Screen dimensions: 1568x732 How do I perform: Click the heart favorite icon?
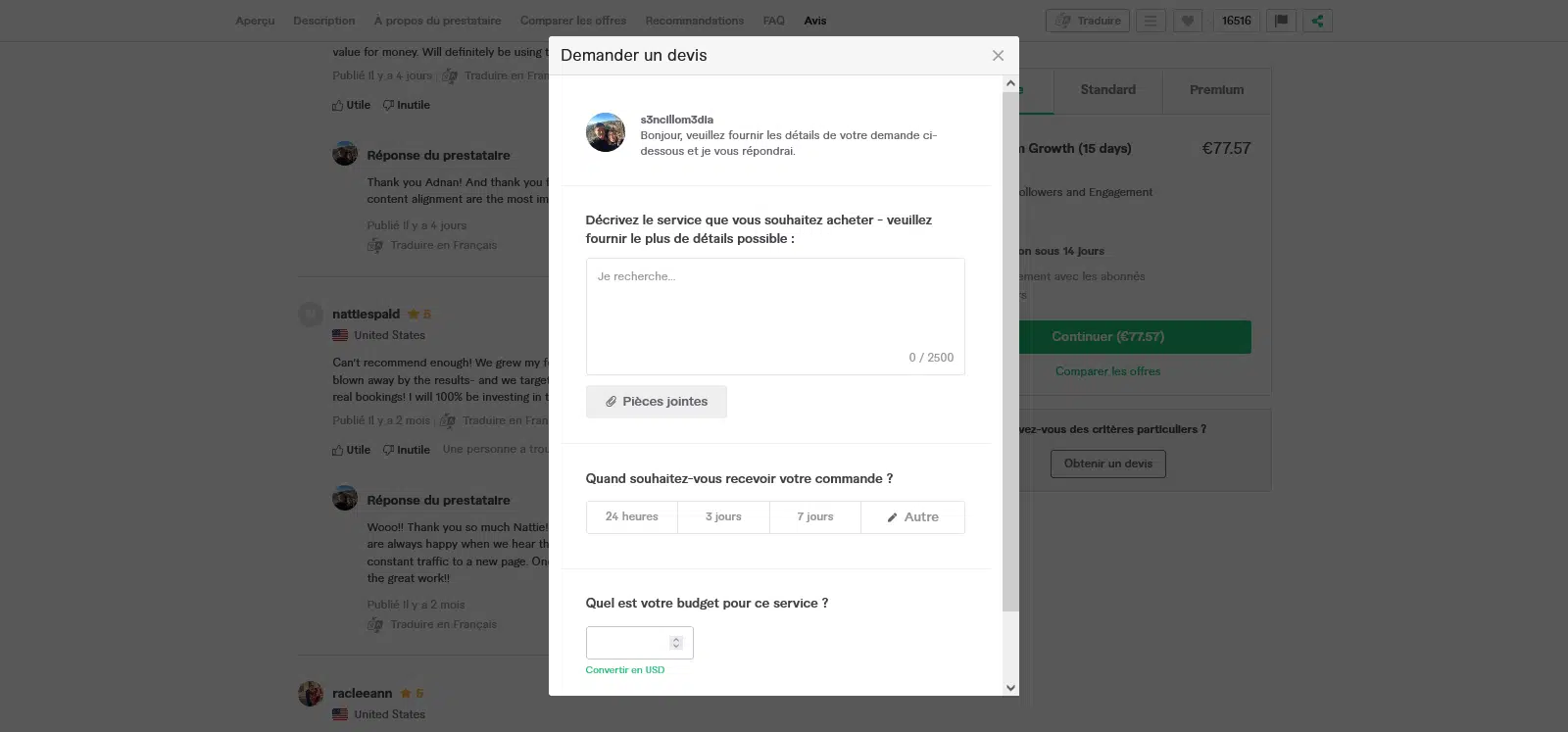[x=1187, y=21]
